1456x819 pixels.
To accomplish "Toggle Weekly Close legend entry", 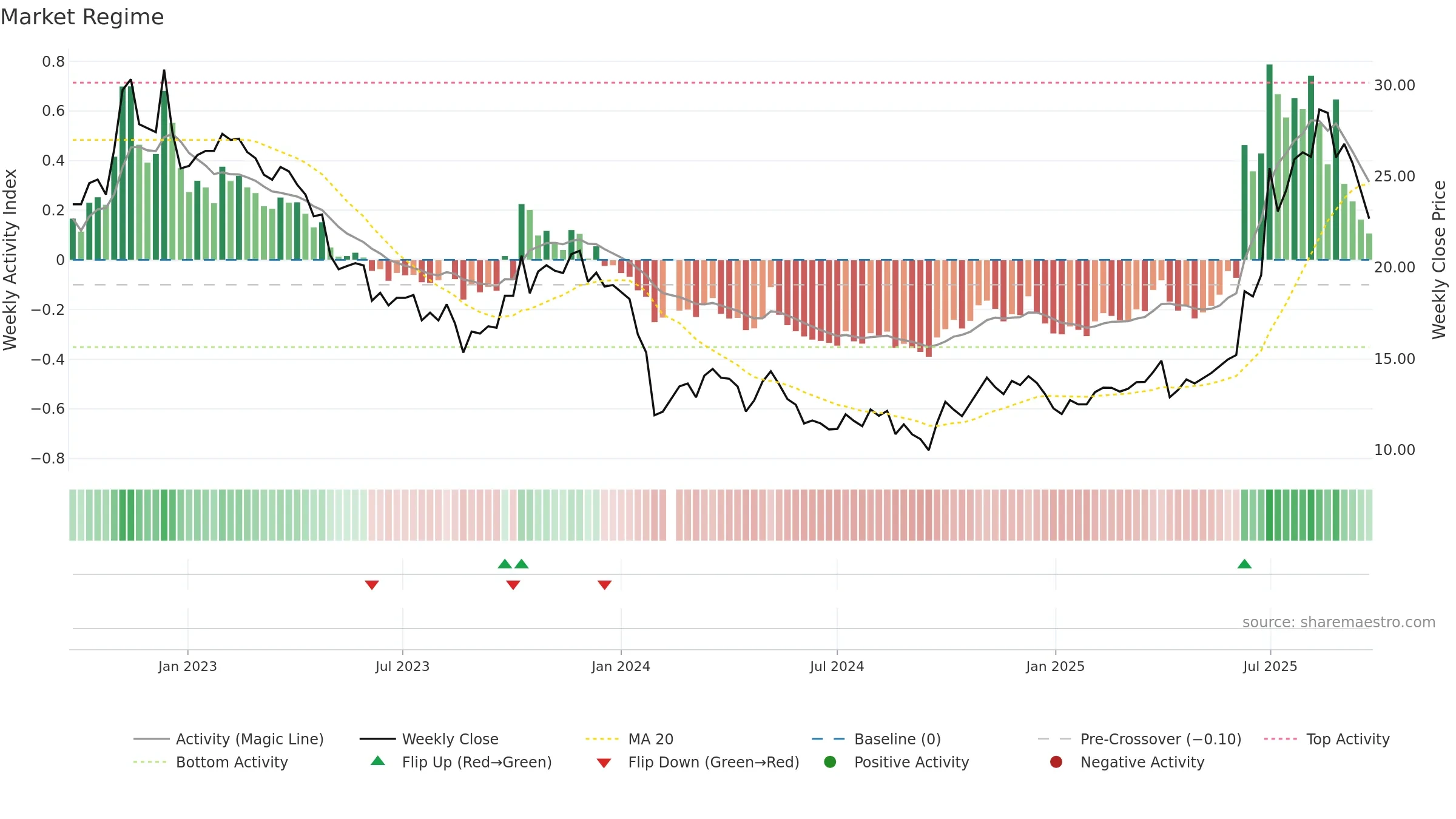I will 429,739.
